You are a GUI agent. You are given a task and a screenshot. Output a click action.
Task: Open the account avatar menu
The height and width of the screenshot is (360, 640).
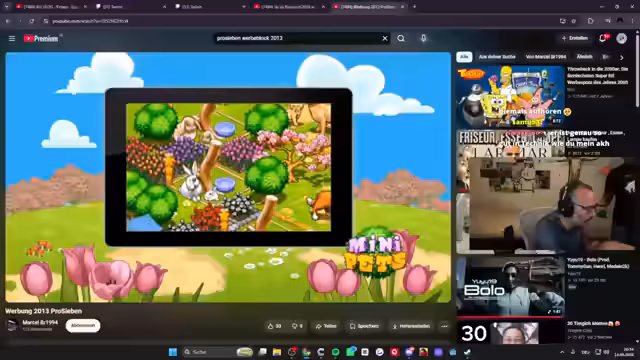coord(622,38)
